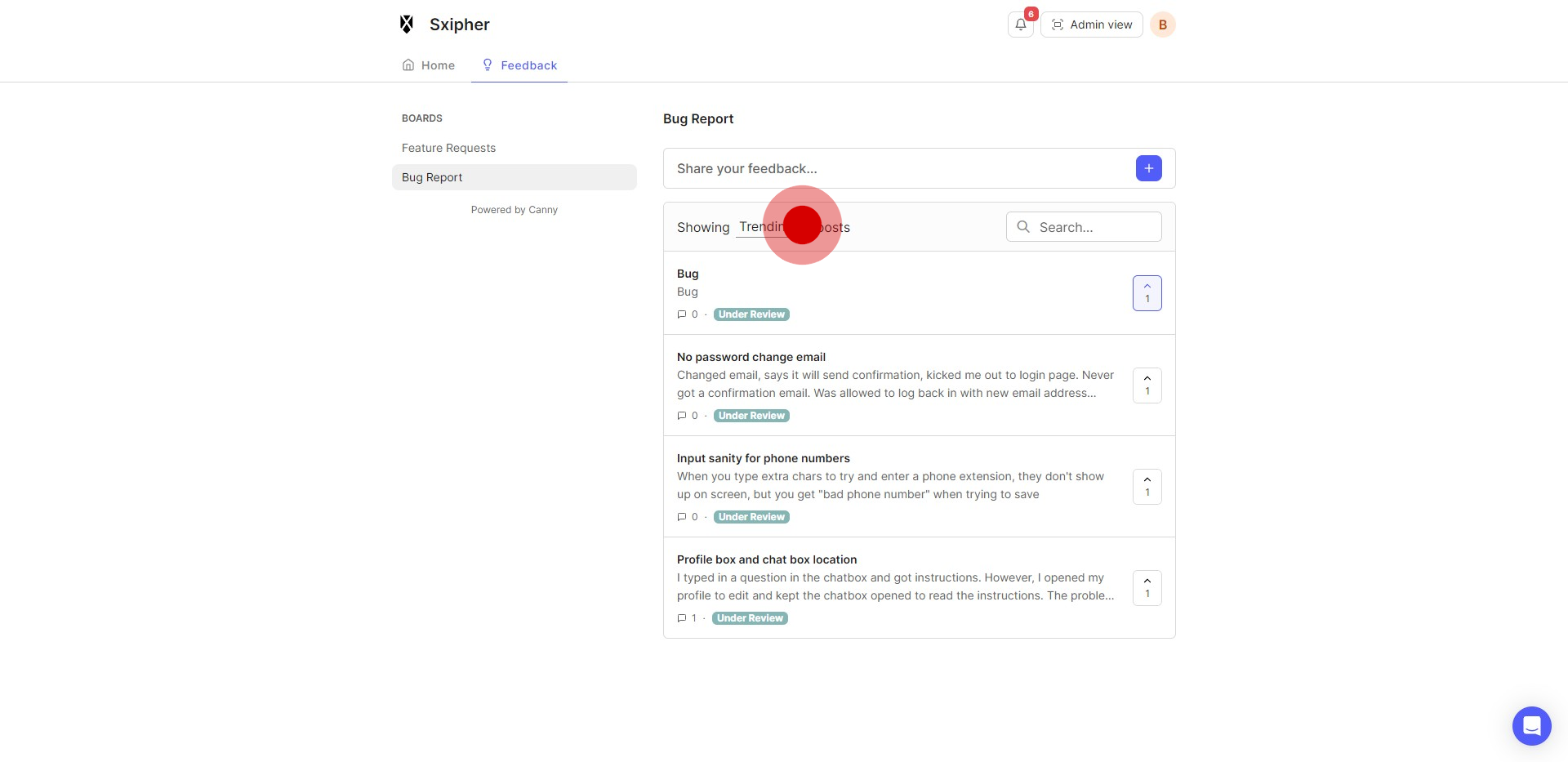This screenshot has width=1568, height=762.
Task: Toggle upvote on the Bug post
Action: (1147, 293)
